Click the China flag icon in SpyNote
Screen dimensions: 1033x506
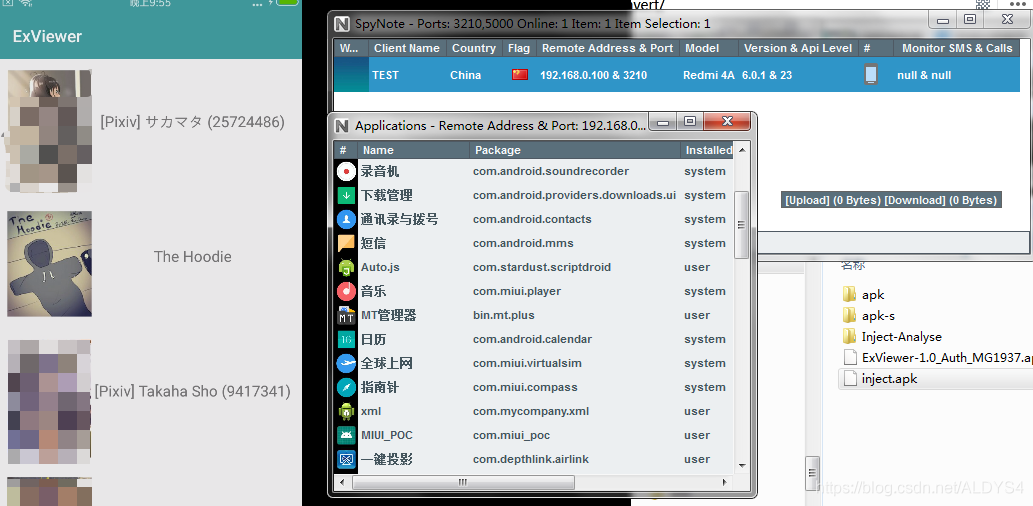pyautogui.click(x=520, y=75)
